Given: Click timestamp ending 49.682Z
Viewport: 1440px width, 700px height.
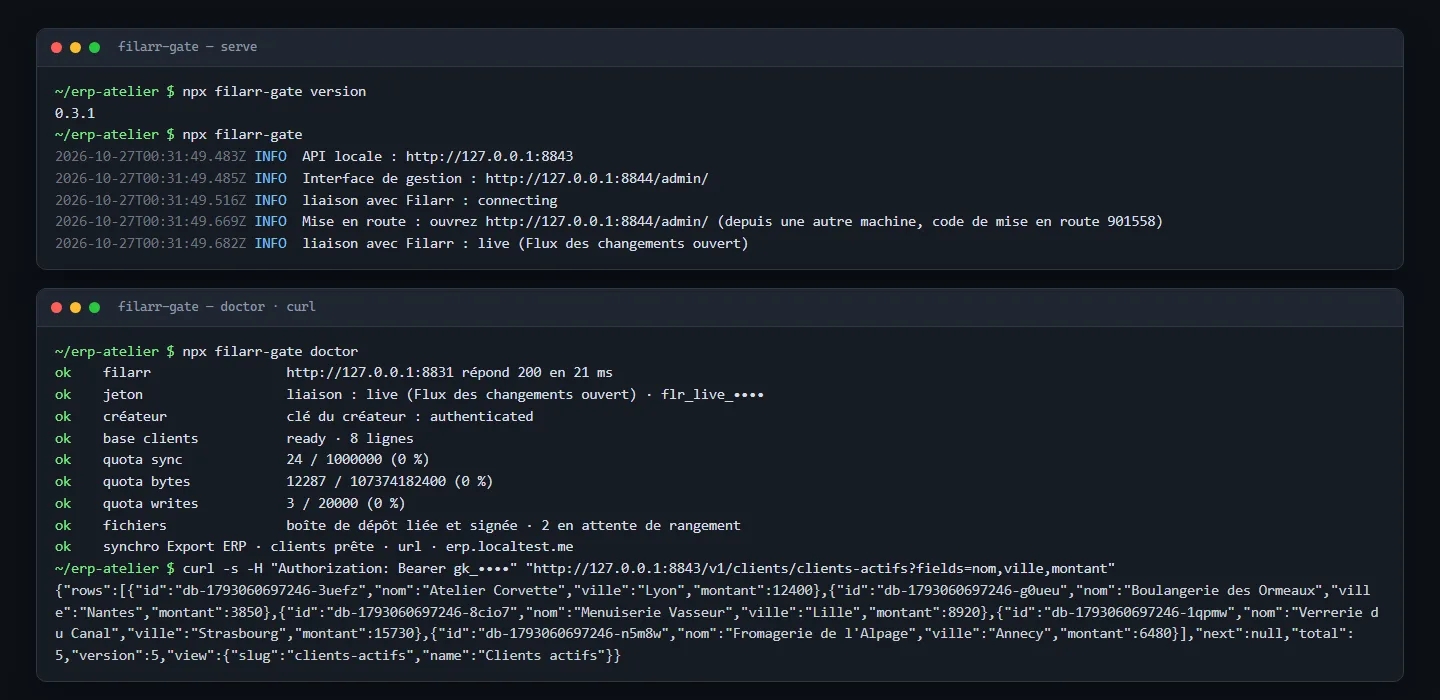Looking at the screenshot, I should point(150,243).
